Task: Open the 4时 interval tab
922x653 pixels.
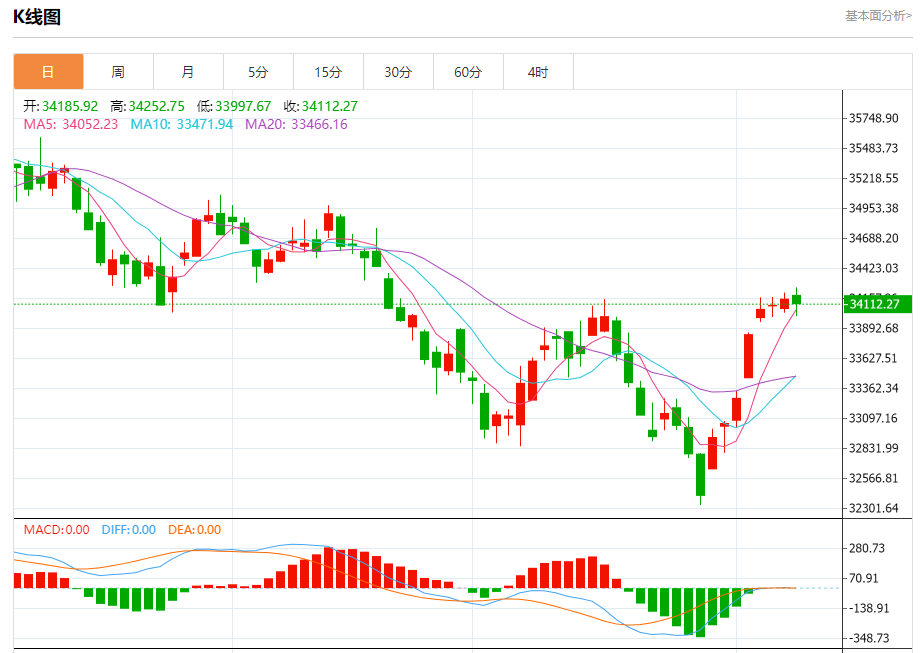Action: tap(538, 72)
